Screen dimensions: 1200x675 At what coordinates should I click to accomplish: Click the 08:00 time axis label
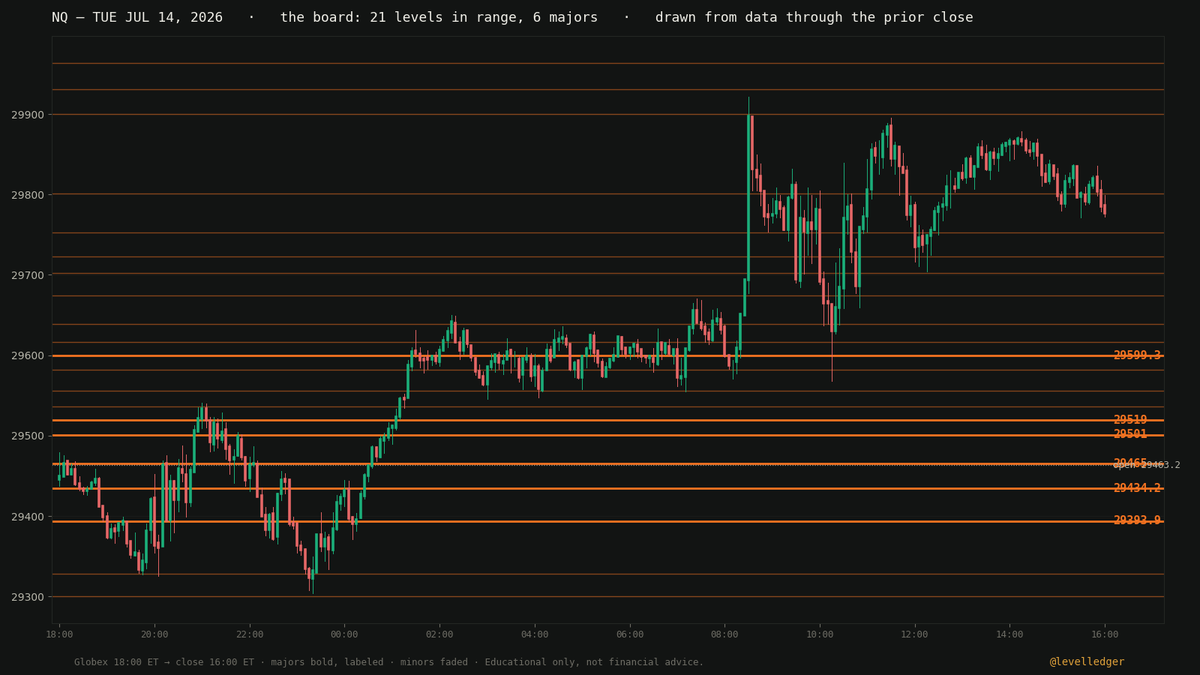tap(724, 634)
